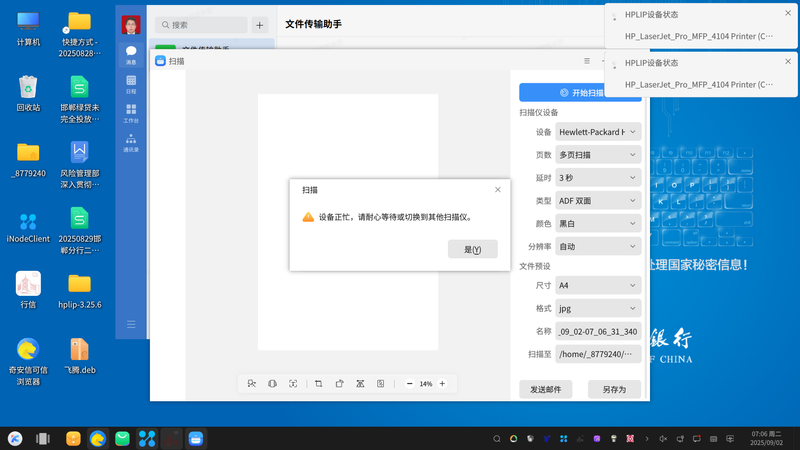Click the 名称 file name input field
The height and width of the screenshot is (450, 800).
(597, 331)
